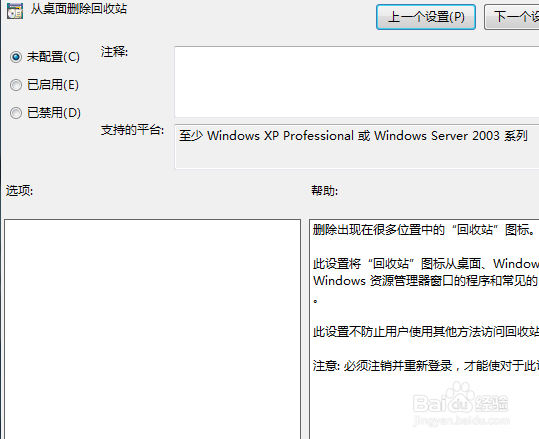
Task: Click the 选项: label
Action: click(19, 190)
